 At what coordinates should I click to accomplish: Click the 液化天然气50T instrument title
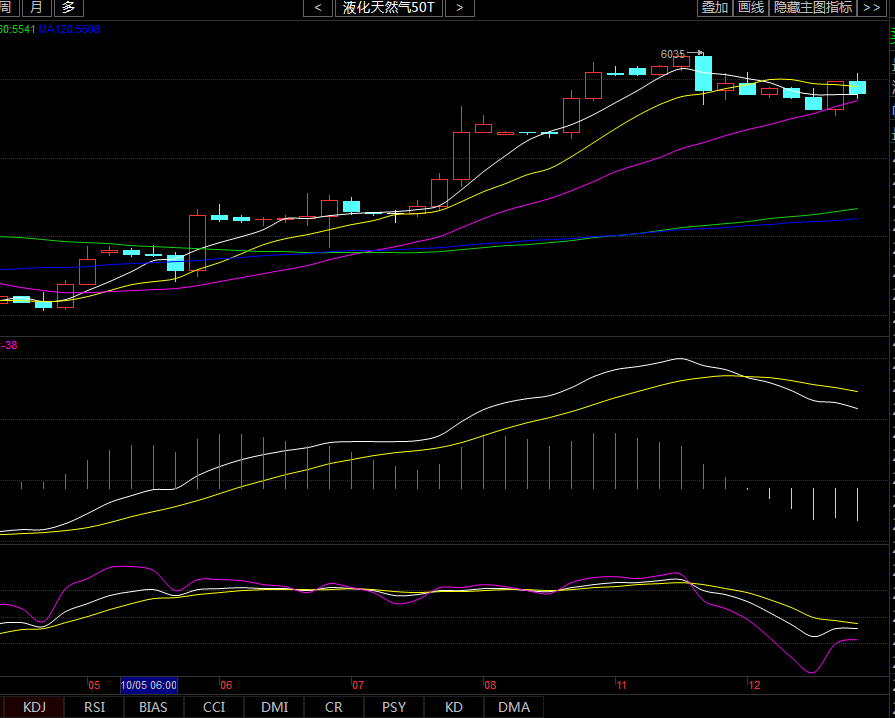[x=389, y=8]
